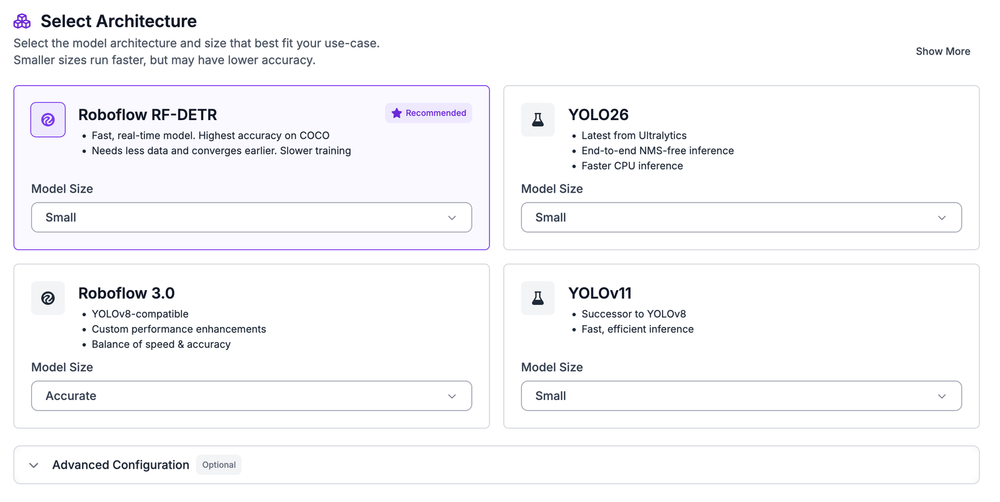
Task: Click the Roboflow 3.0 card title
Action: coord(126,293)
